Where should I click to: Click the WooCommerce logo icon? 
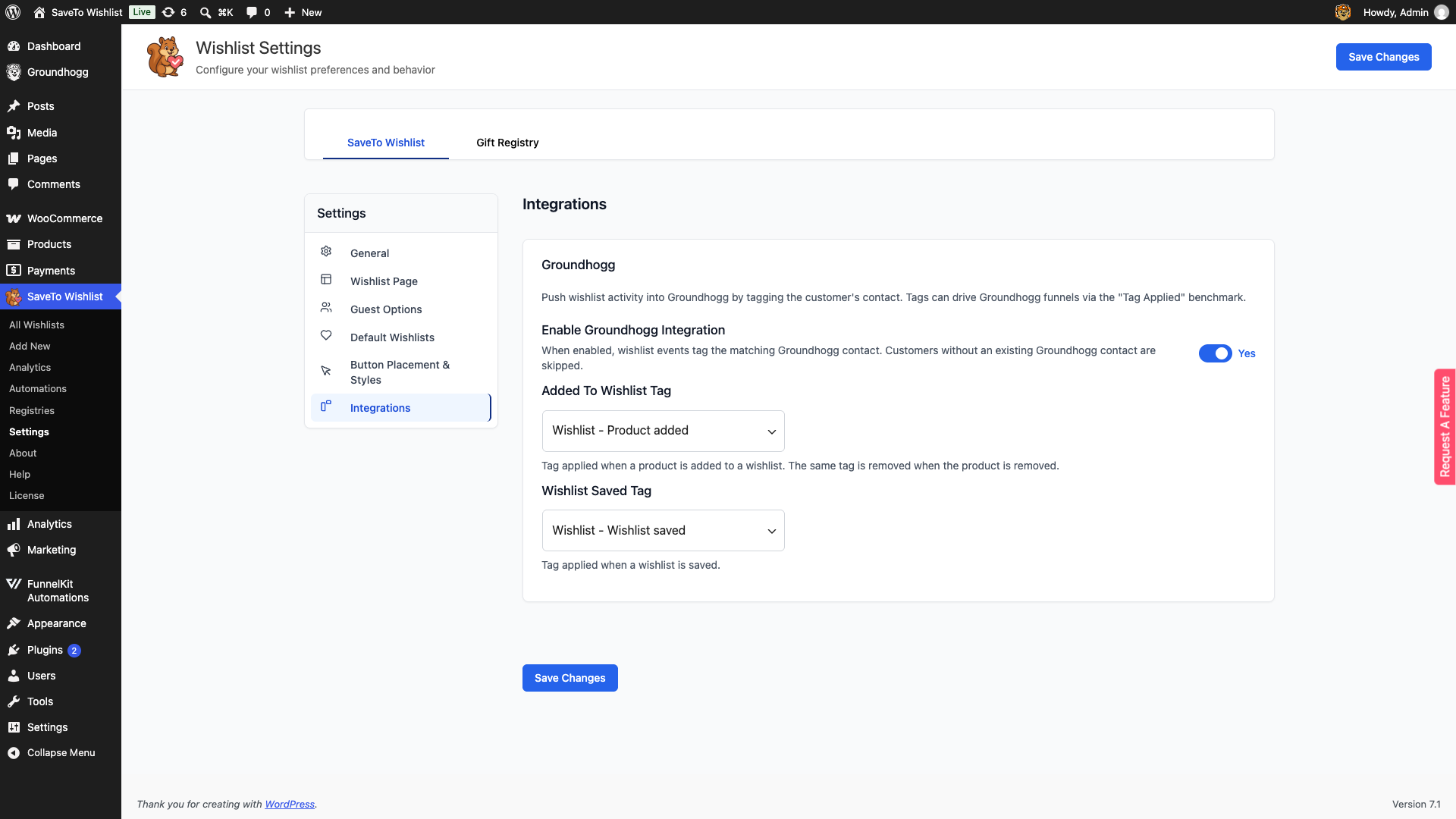point(14,218)
